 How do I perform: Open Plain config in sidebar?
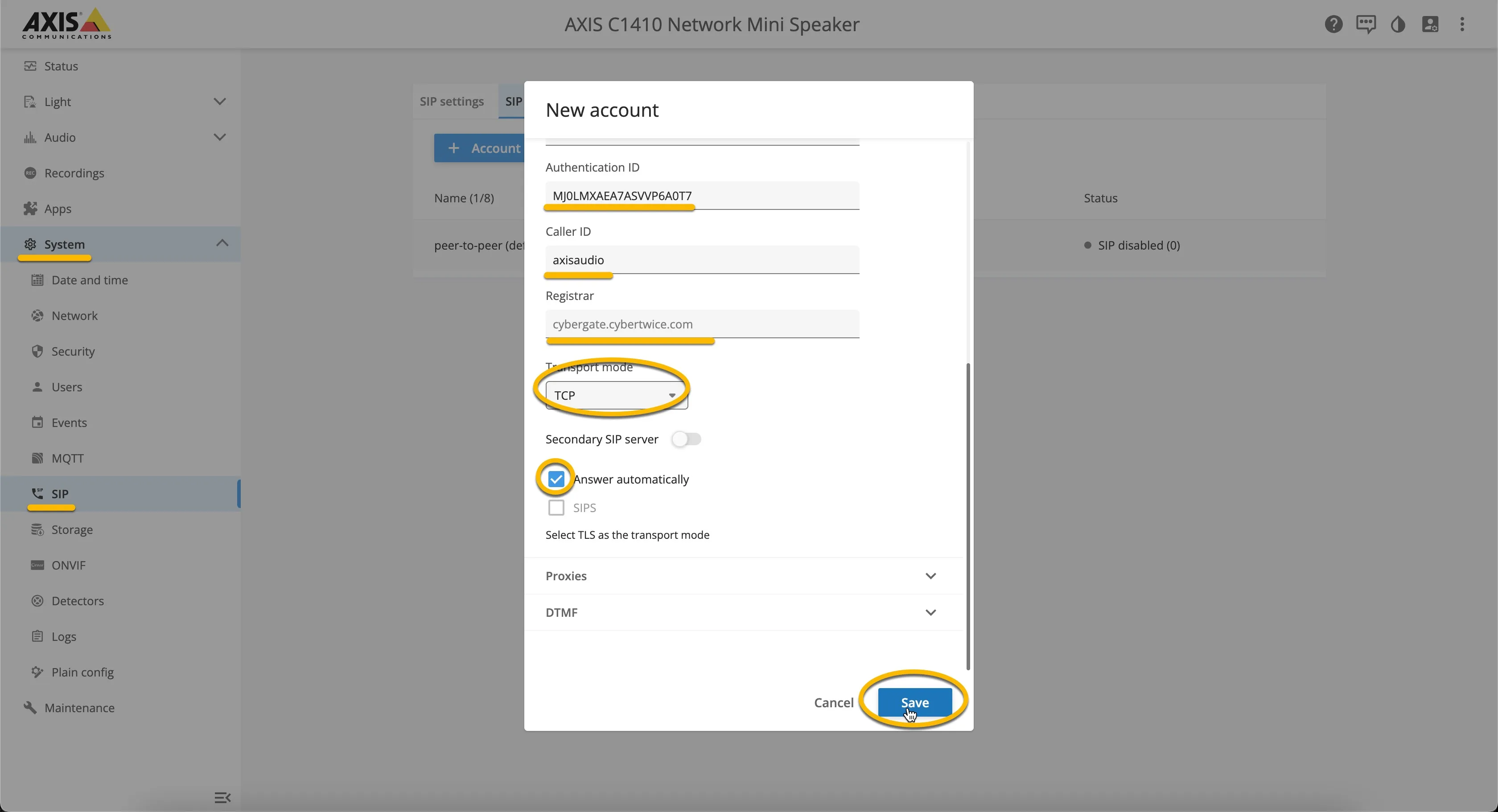click(x=120, y=672)
